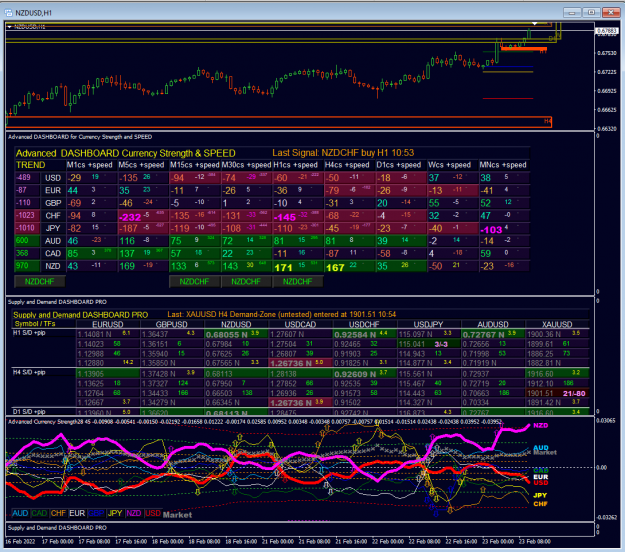Toggle the Market line button in strength legend

click(177, 515)
